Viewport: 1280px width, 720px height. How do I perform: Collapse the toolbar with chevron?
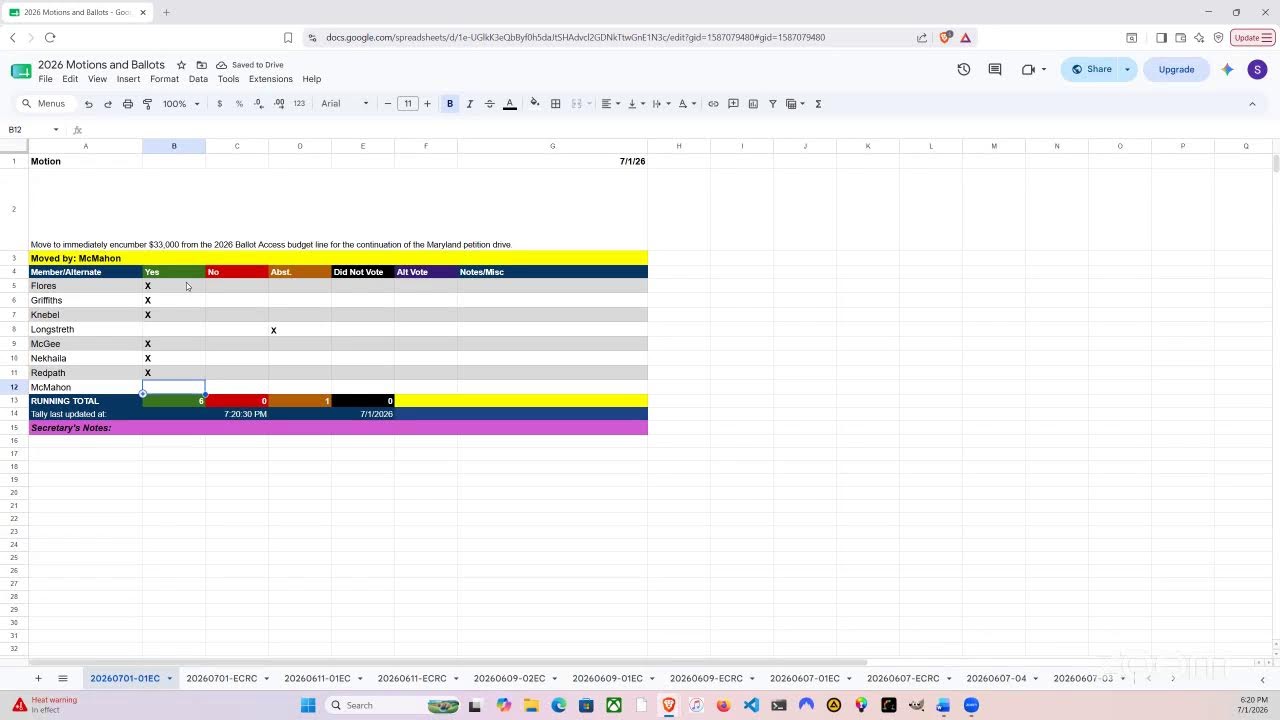1252,104
